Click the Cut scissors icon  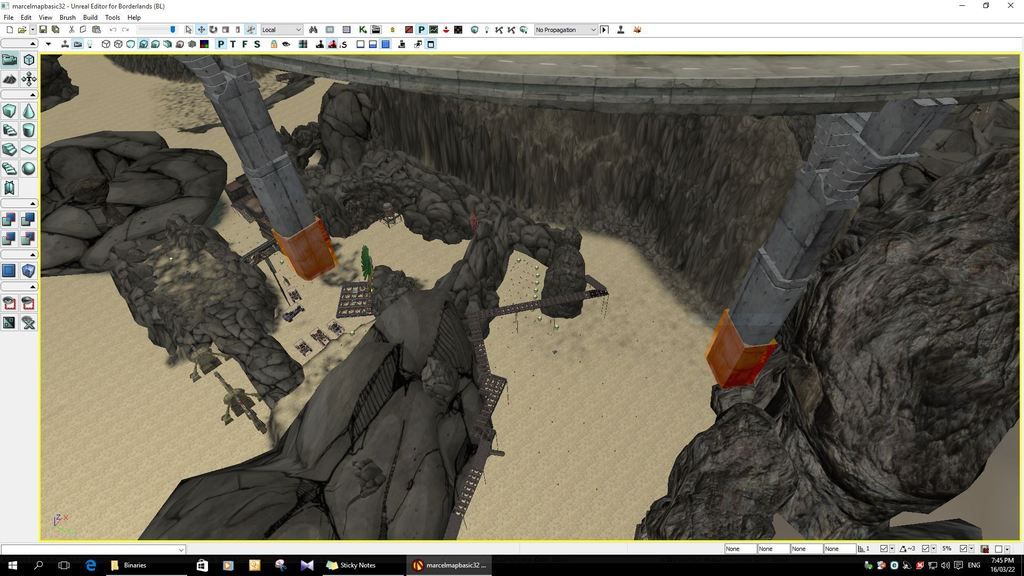[x=71, y=29]
